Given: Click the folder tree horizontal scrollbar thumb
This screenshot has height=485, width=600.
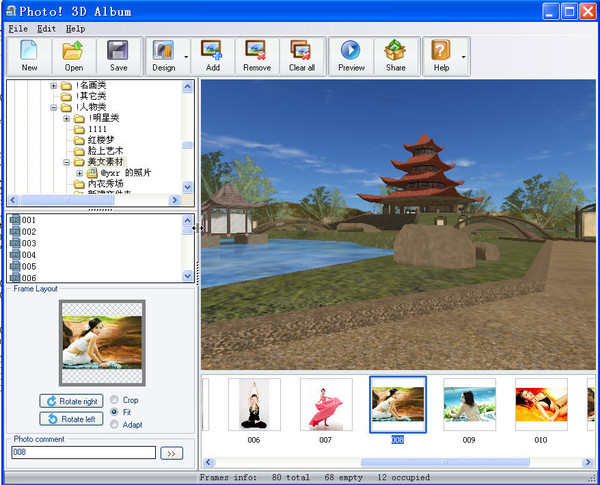Looking at the screenshot, I should coord(67,200).
